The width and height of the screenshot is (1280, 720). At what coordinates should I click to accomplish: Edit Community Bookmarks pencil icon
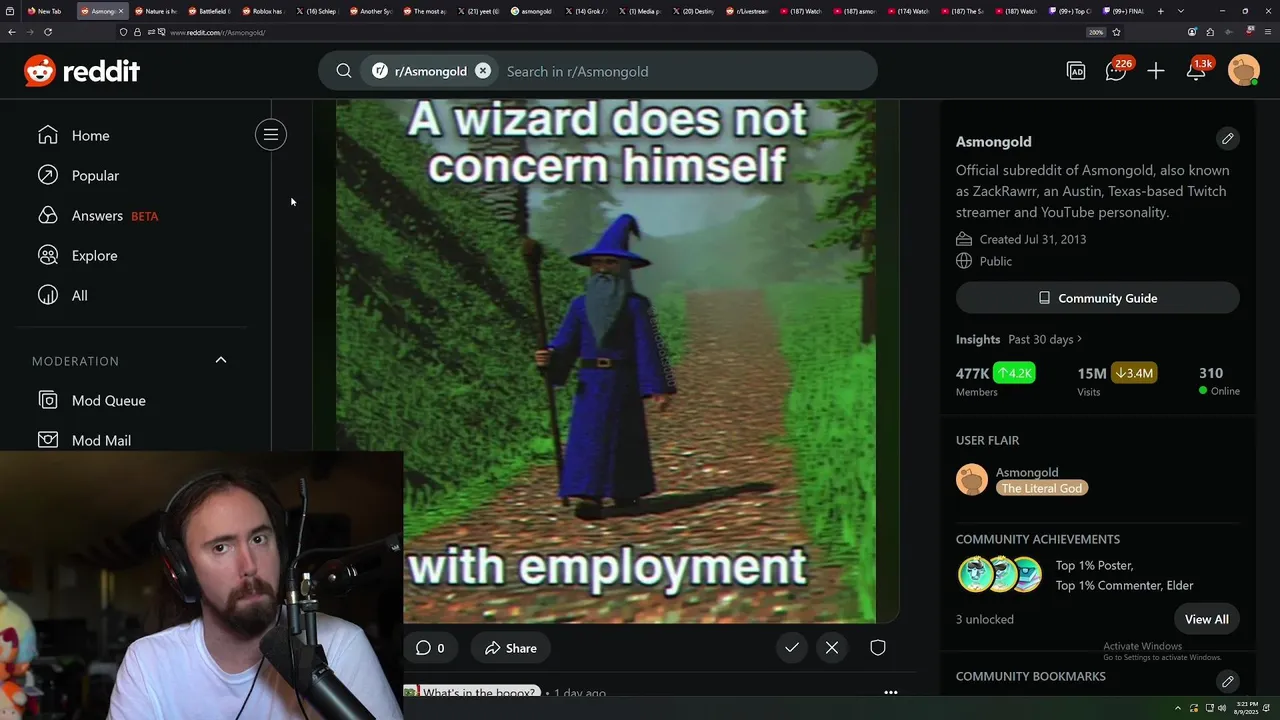1227,681
